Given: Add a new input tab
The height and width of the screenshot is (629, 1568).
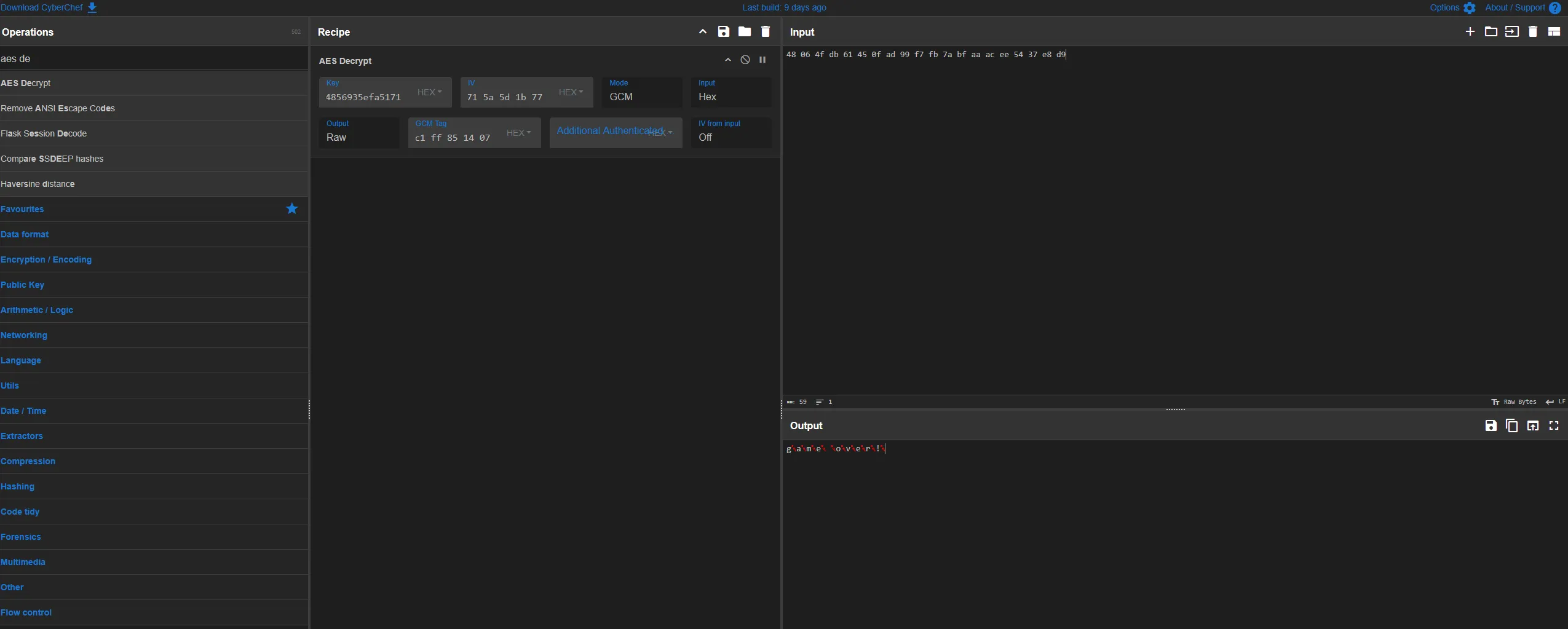Looking at the screenshot, I should (1470, 31).
